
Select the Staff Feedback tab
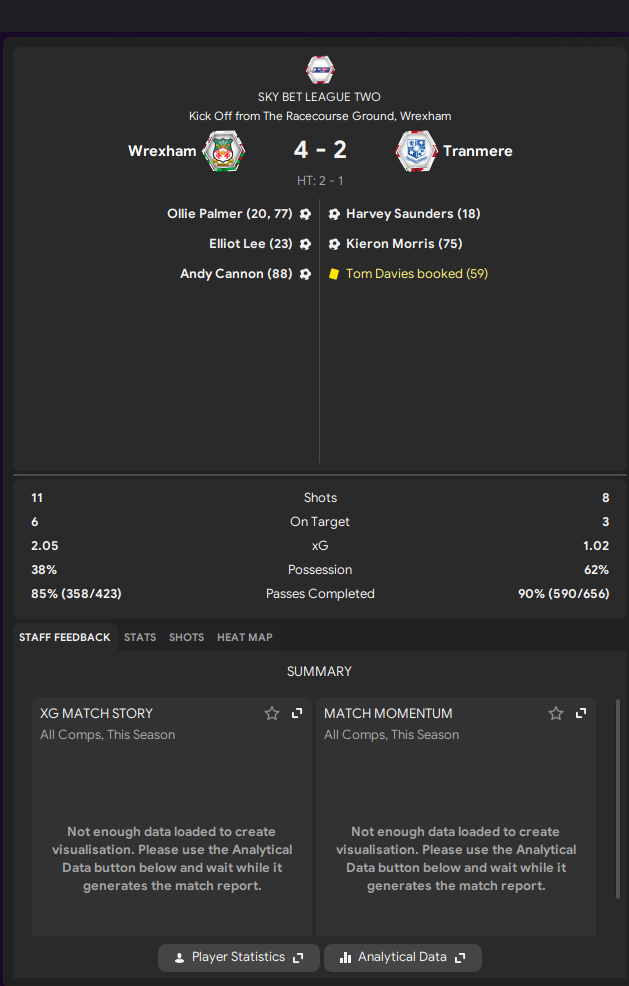[x=65, y=637]
